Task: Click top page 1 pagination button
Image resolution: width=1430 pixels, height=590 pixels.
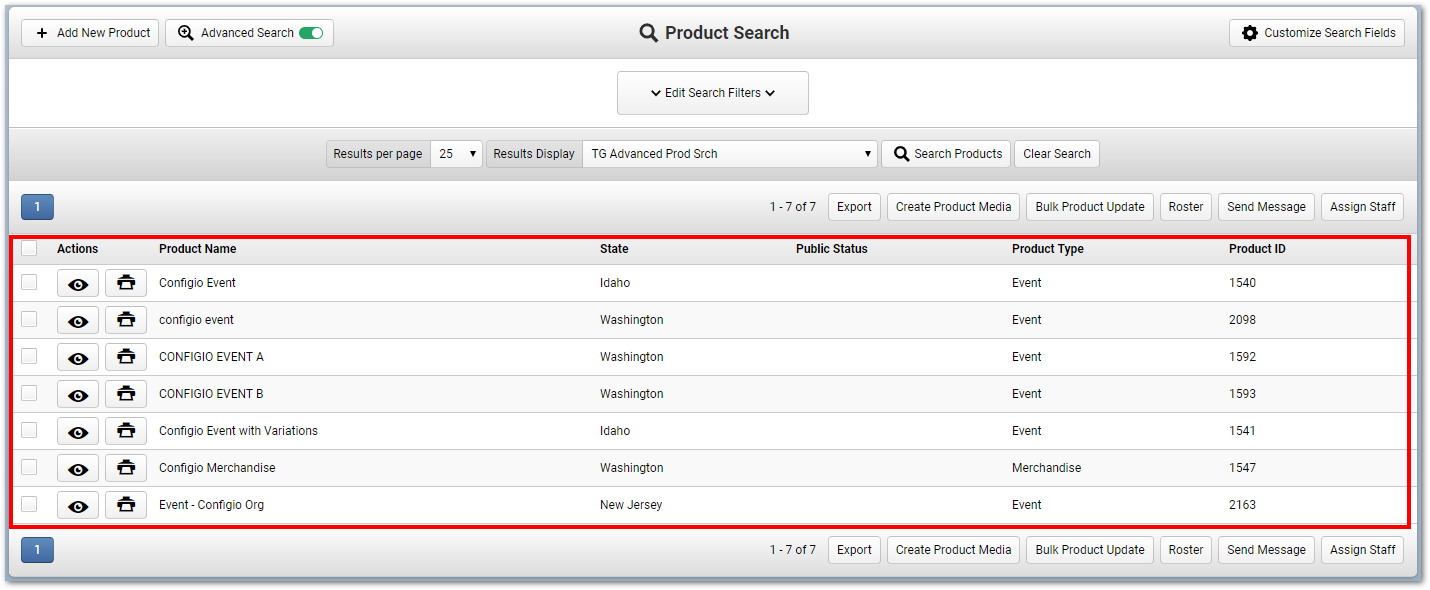Action: point(37,207)
